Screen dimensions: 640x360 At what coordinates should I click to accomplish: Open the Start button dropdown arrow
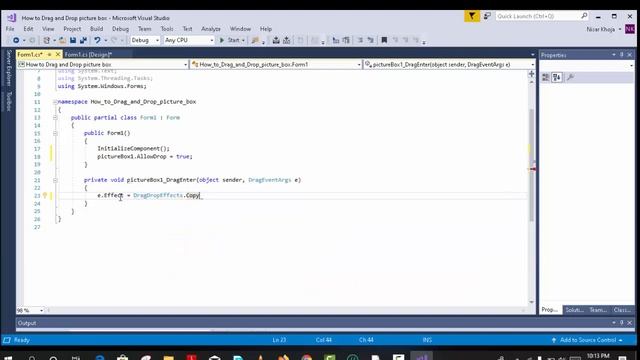tap(243, 40)
